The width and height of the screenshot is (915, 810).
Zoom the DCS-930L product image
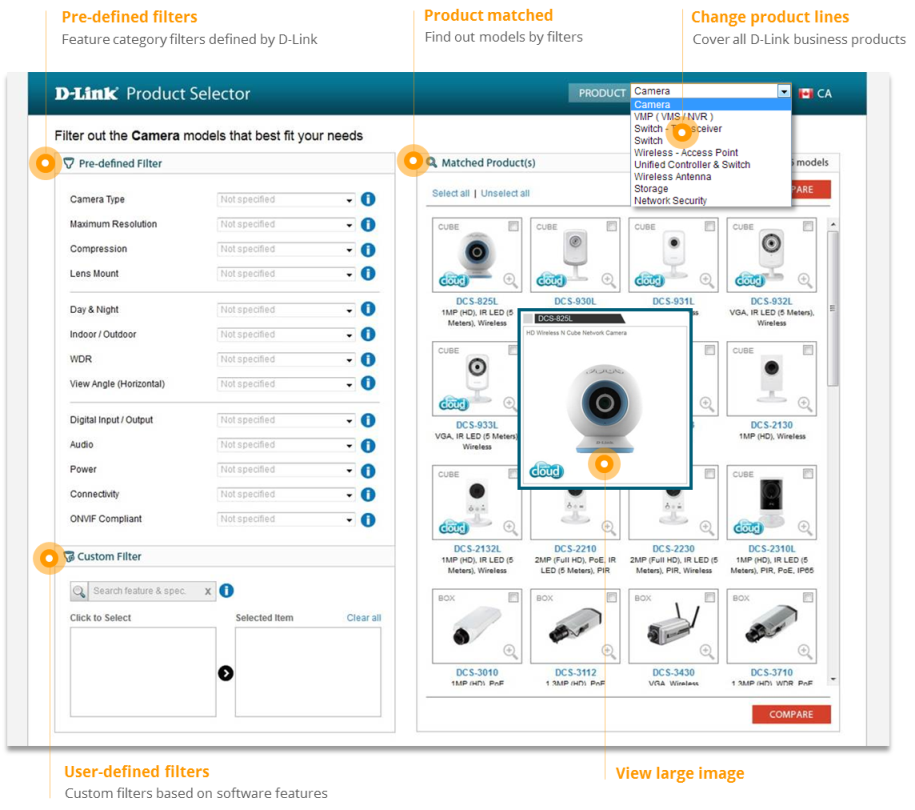[x=609, y=280]
